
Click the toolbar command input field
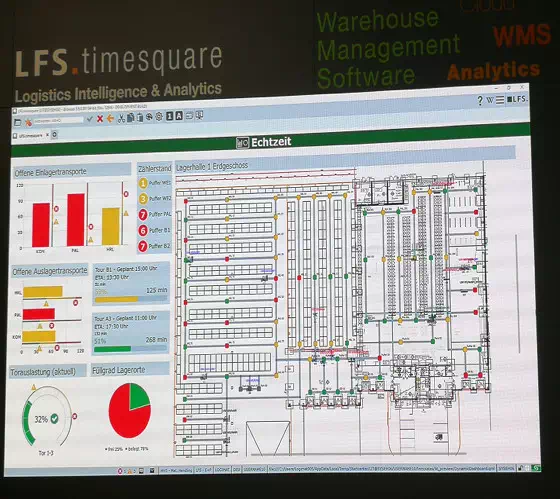click(x=58, y=121)
